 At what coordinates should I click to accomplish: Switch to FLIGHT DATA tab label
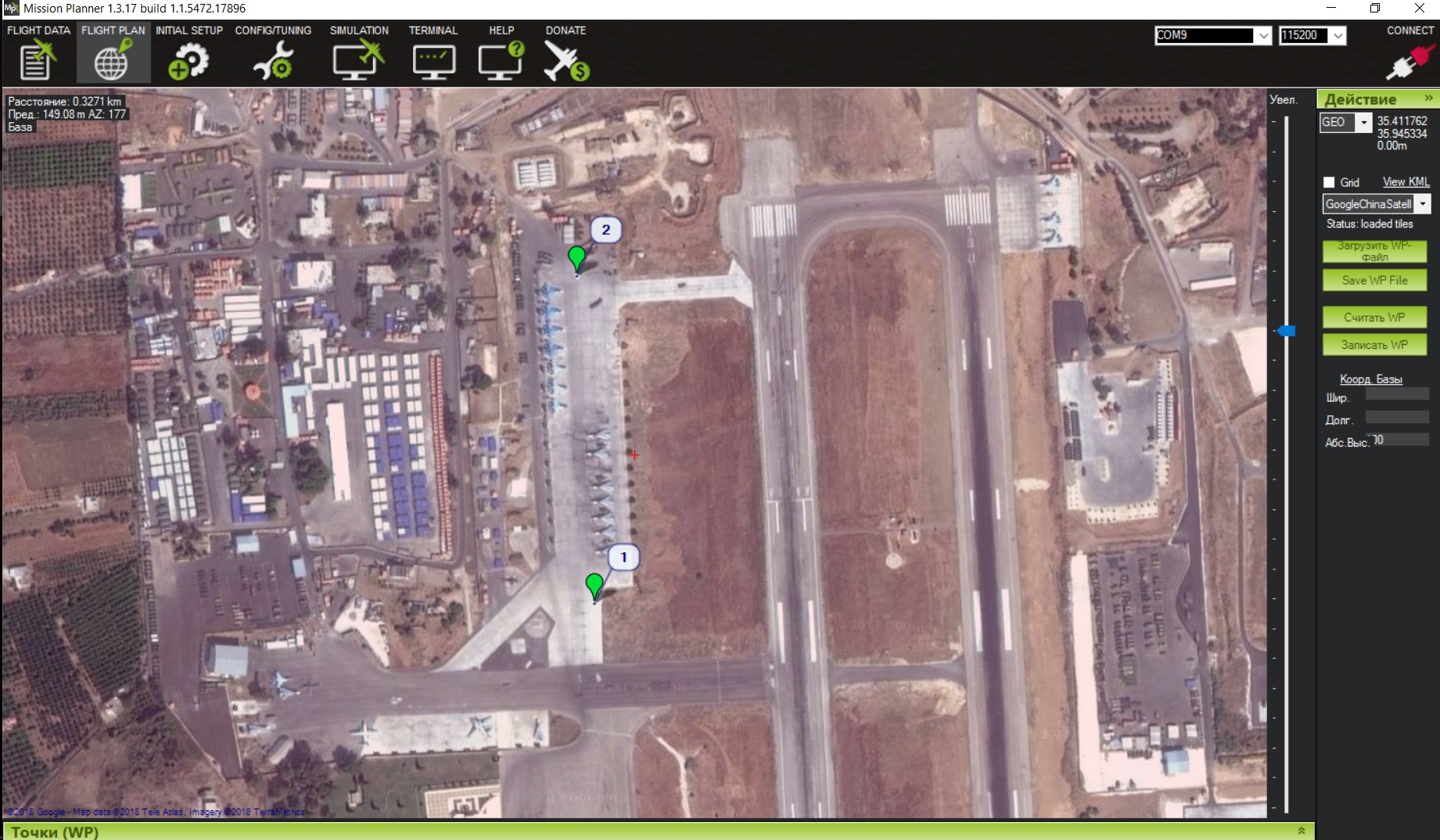click(38, 31)
